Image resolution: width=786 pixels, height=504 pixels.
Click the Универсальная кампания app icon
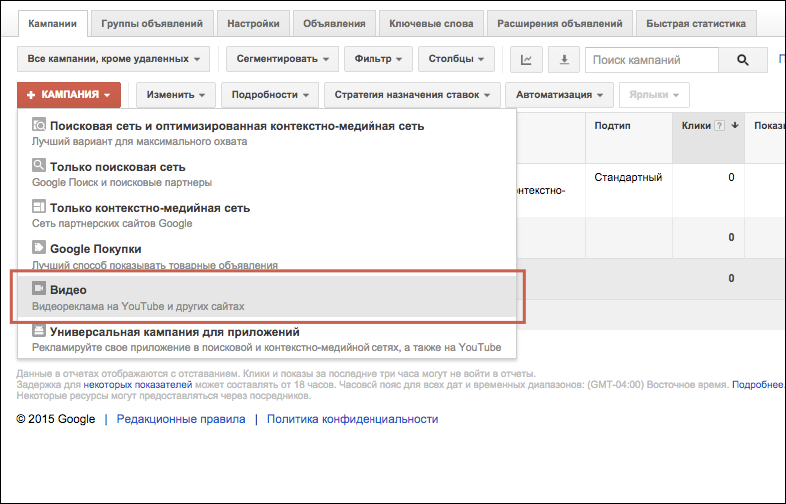pyautogui.click(x=39, y=330)
